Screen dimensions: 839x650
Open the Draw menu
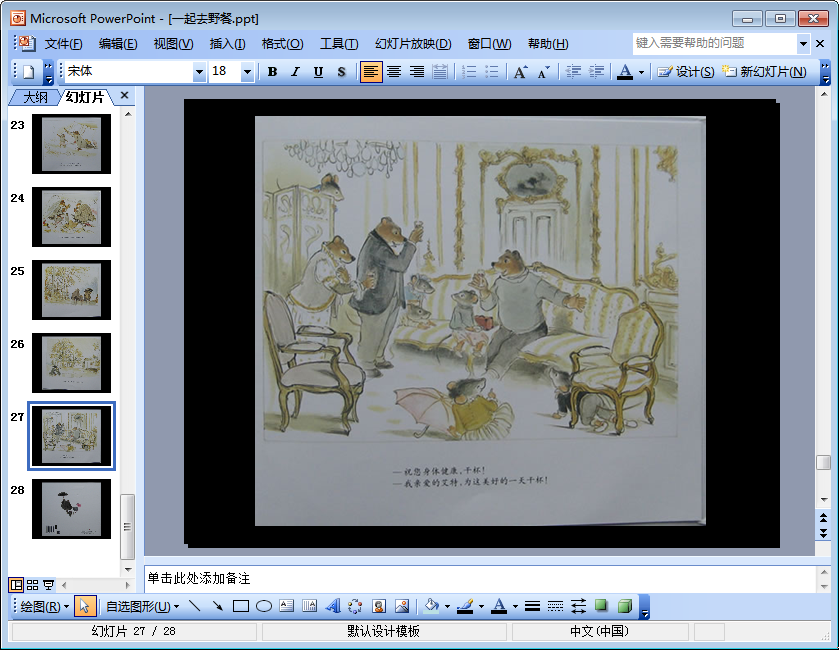(44, 607)
